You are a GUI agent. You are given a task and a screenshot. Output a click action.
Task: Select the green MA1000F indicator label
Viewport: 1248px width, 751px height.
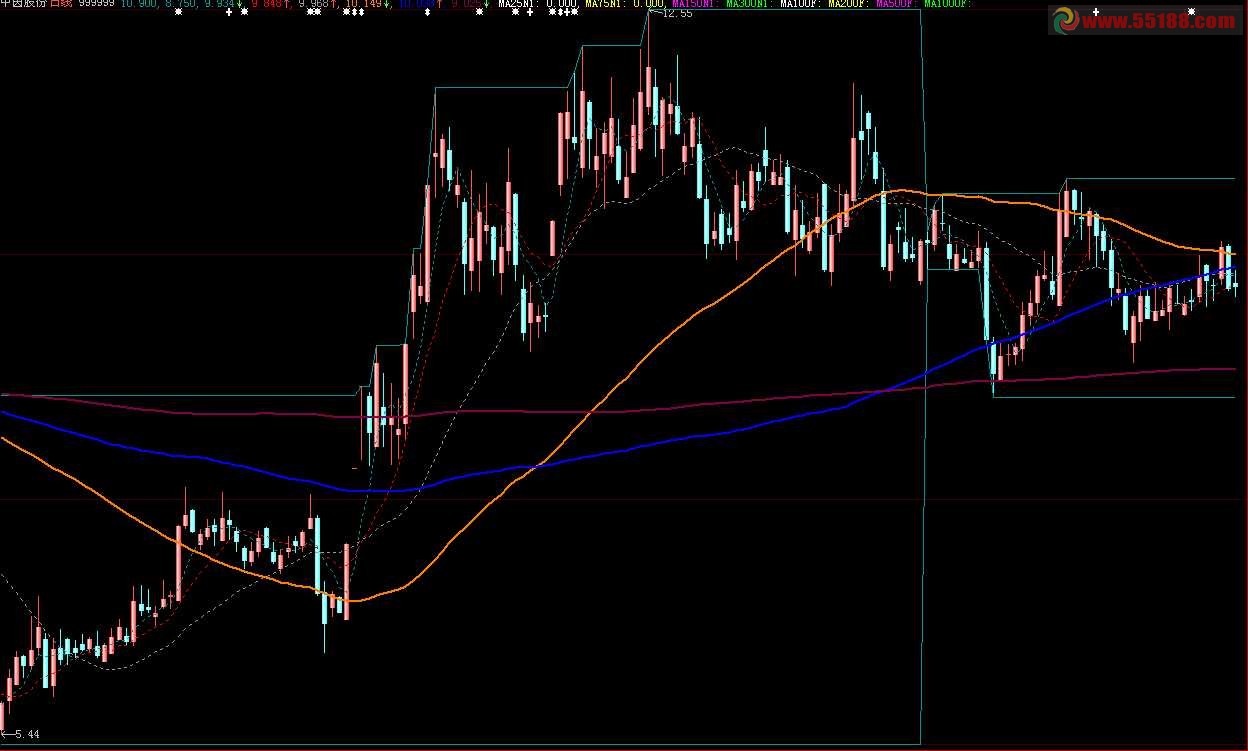[947, 4]
